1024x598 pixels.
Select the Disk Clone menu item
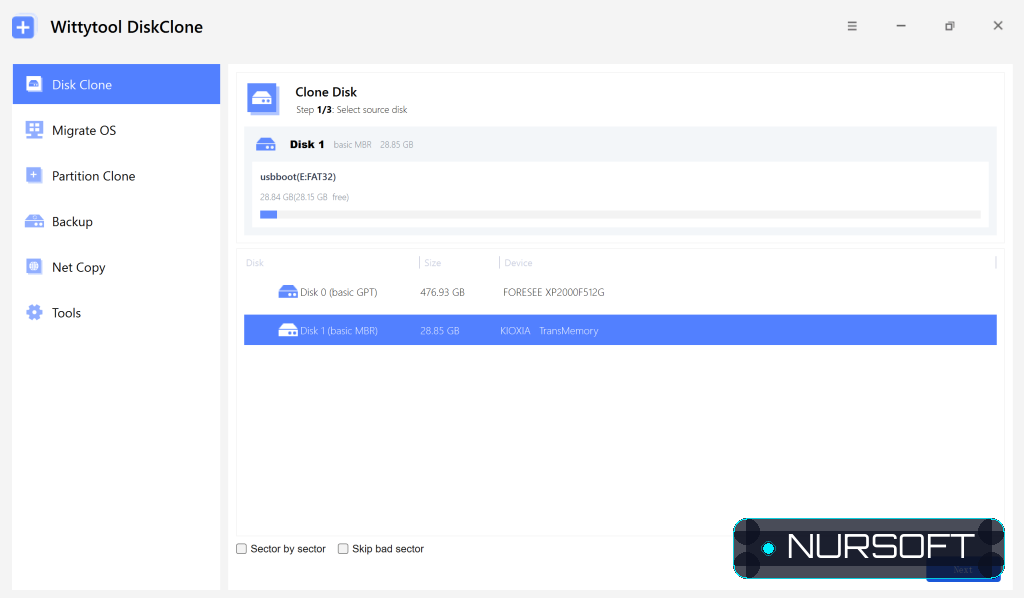(x=116, y=84)
